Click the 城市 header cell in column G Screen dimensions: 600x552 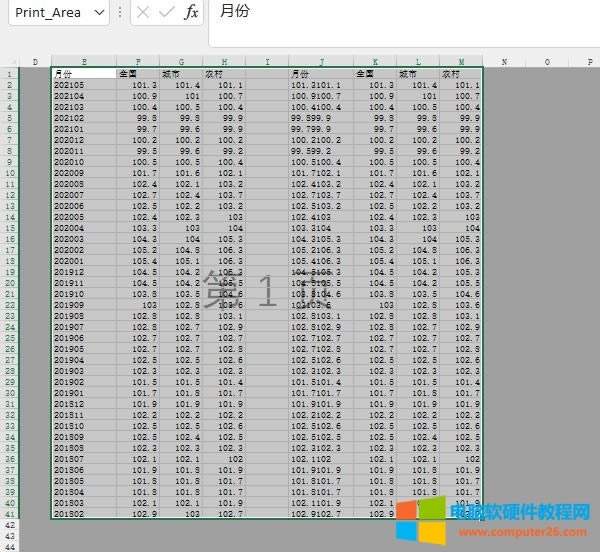tap(180, 74)
